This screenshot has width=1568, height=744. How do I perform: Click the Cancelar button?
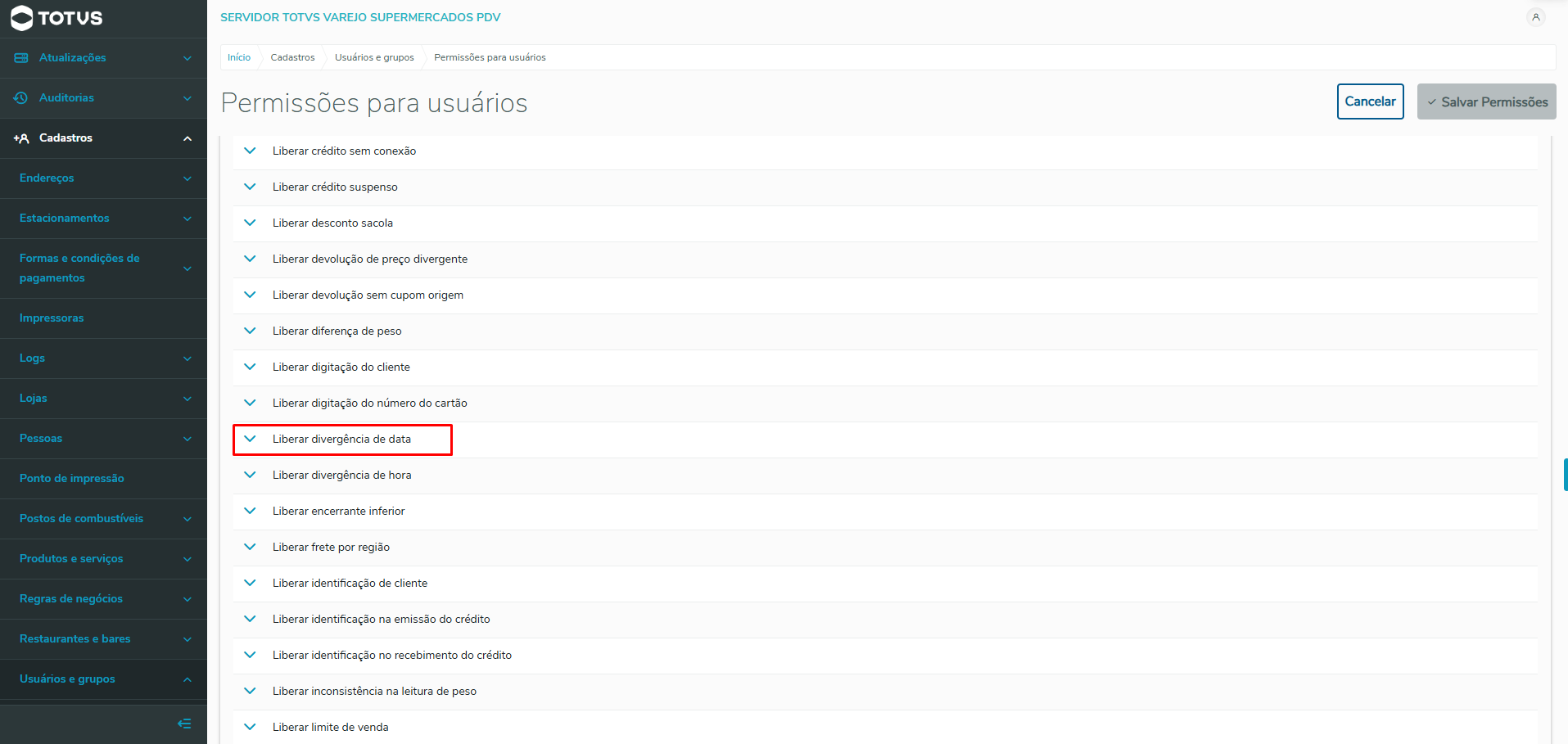click(1370, 101)
